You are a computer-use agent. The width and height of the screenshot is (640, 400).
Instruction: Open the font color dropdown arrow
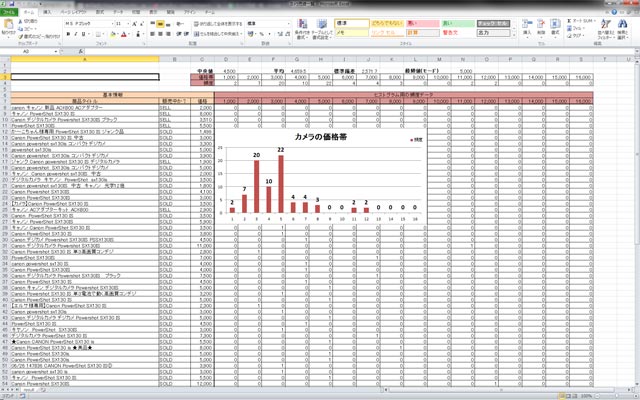[129, 34]
